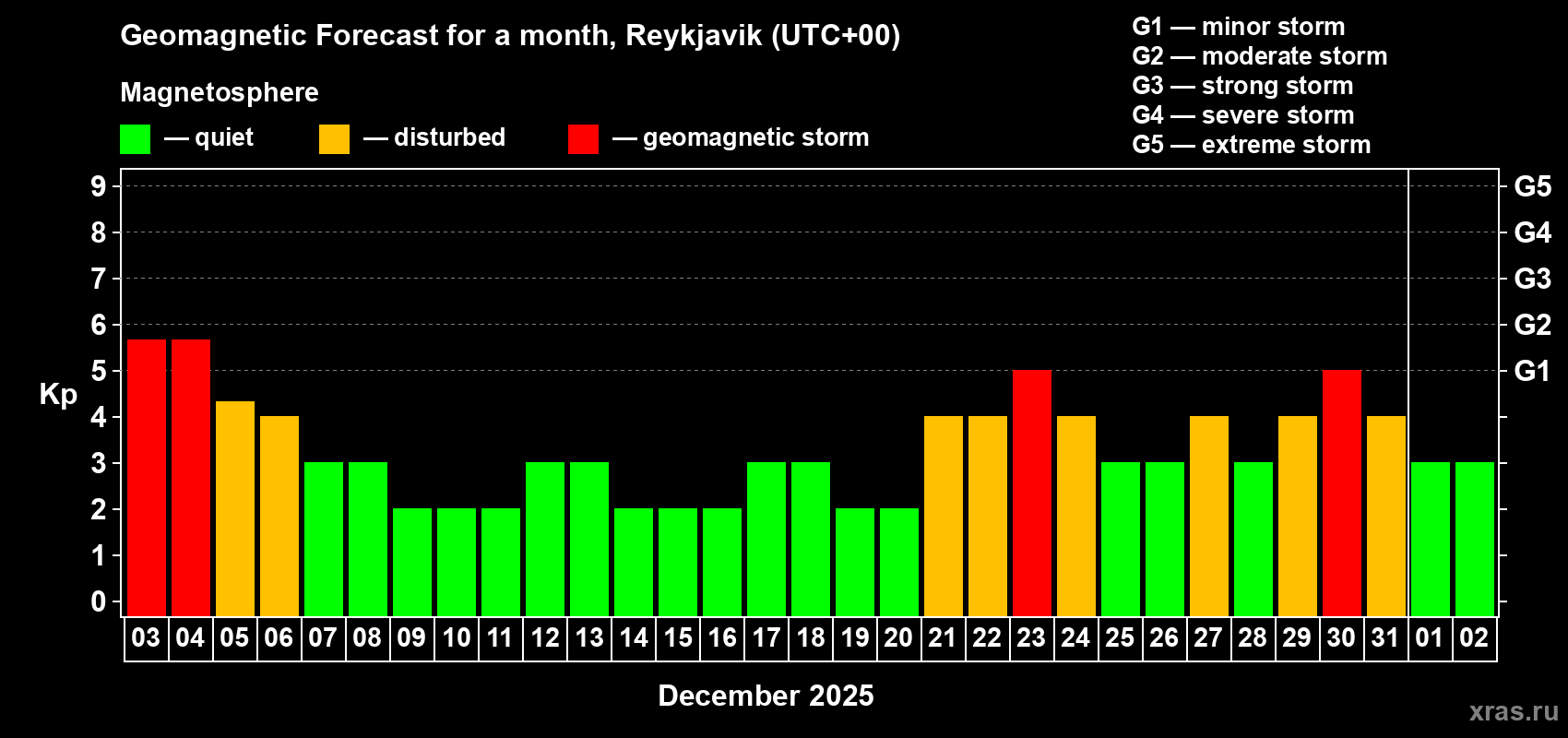
Task: Click the Magnetosphere heading
Action: [220, 92]
